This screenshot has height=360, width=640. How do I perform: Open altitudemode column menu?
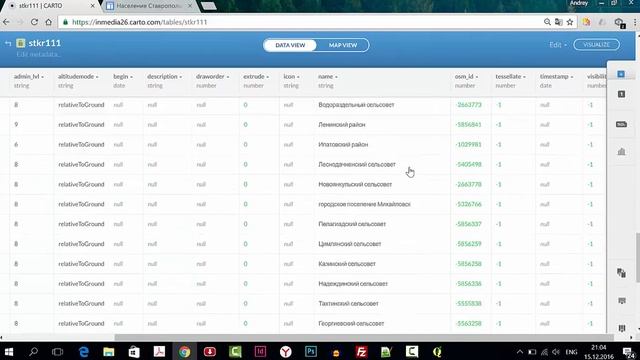click(97, 77)
